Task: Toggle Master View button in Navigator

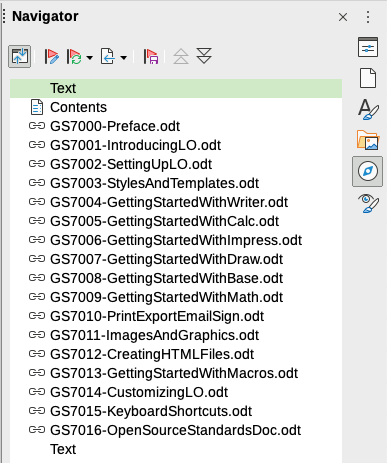Action: (x=20, y=56)
